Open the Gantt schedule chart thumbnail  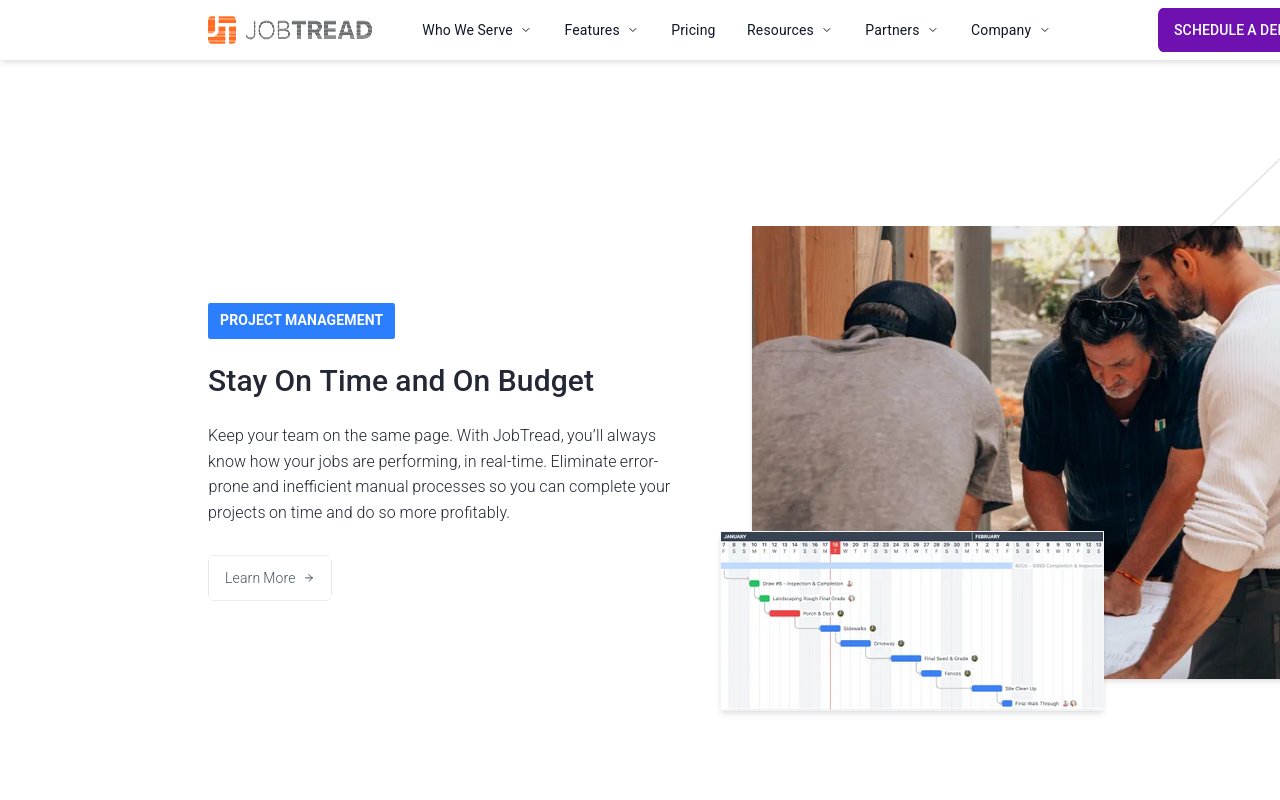click(x=912, y=621)
